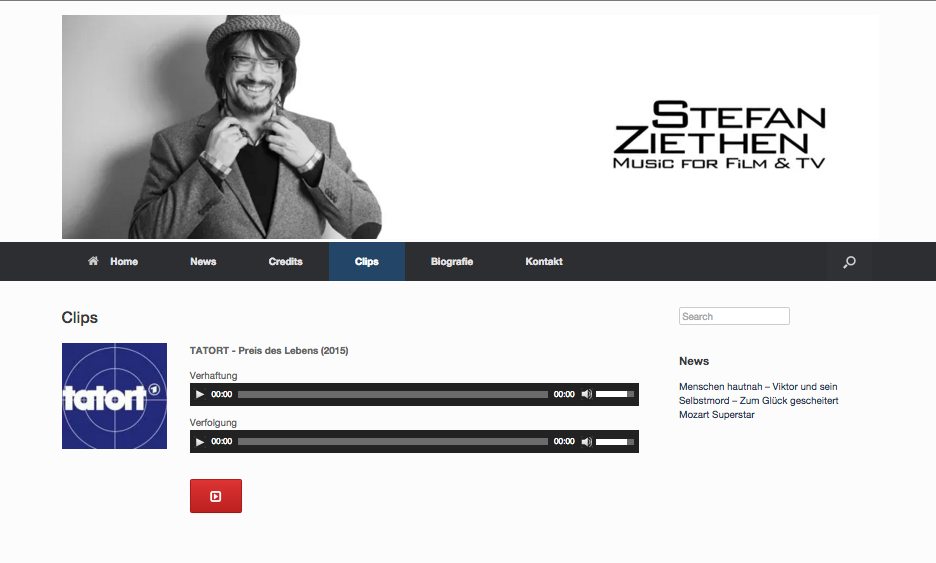Adjust the Verhaftung volume slider
This screenshot has width=936, height=563.
(x=615, y=395)
